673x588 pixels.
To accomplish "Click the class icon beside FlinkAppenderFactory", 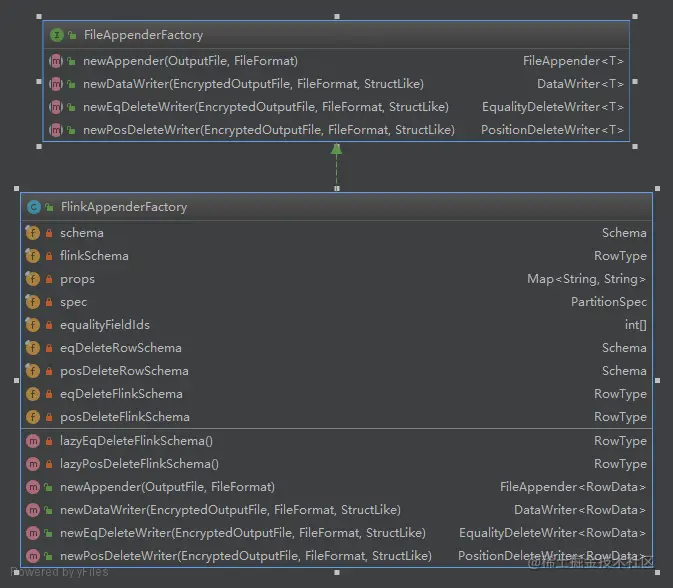I will (x=33, y=207).
